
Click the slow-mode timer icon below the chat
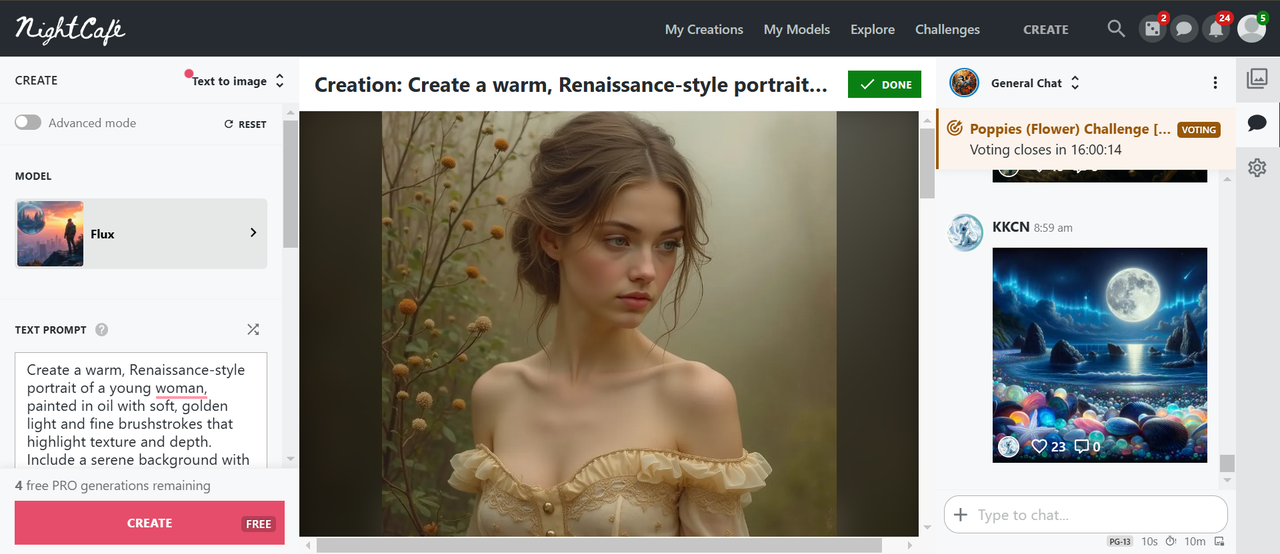pos(1171,541)
